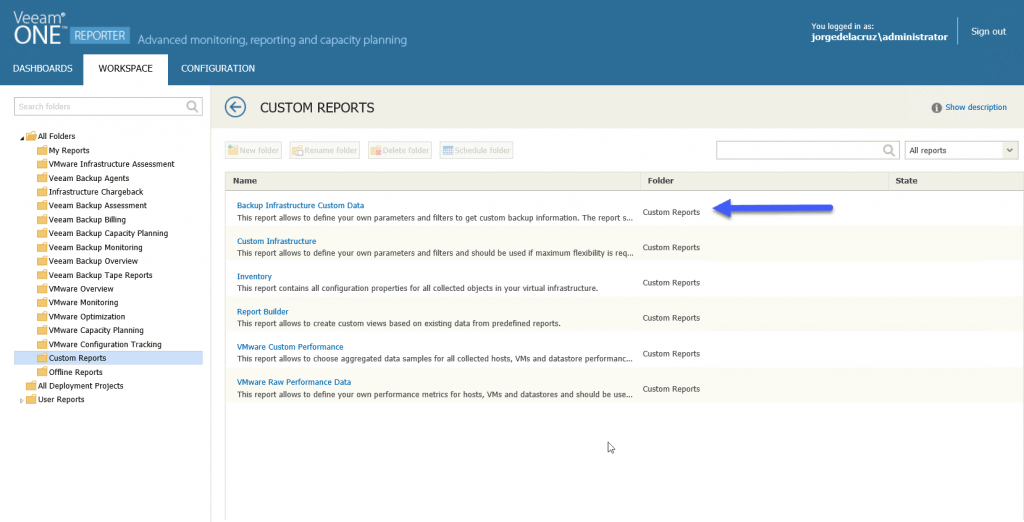
Task: Click the Veeam ONE Reporter logo
Action: pyautogui.click(x=71, y=29)
